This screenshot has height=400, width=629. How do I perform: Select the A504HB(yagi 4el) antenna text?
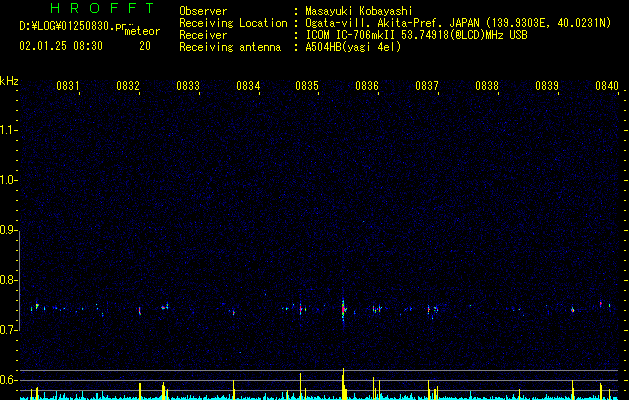click(353, 47)
